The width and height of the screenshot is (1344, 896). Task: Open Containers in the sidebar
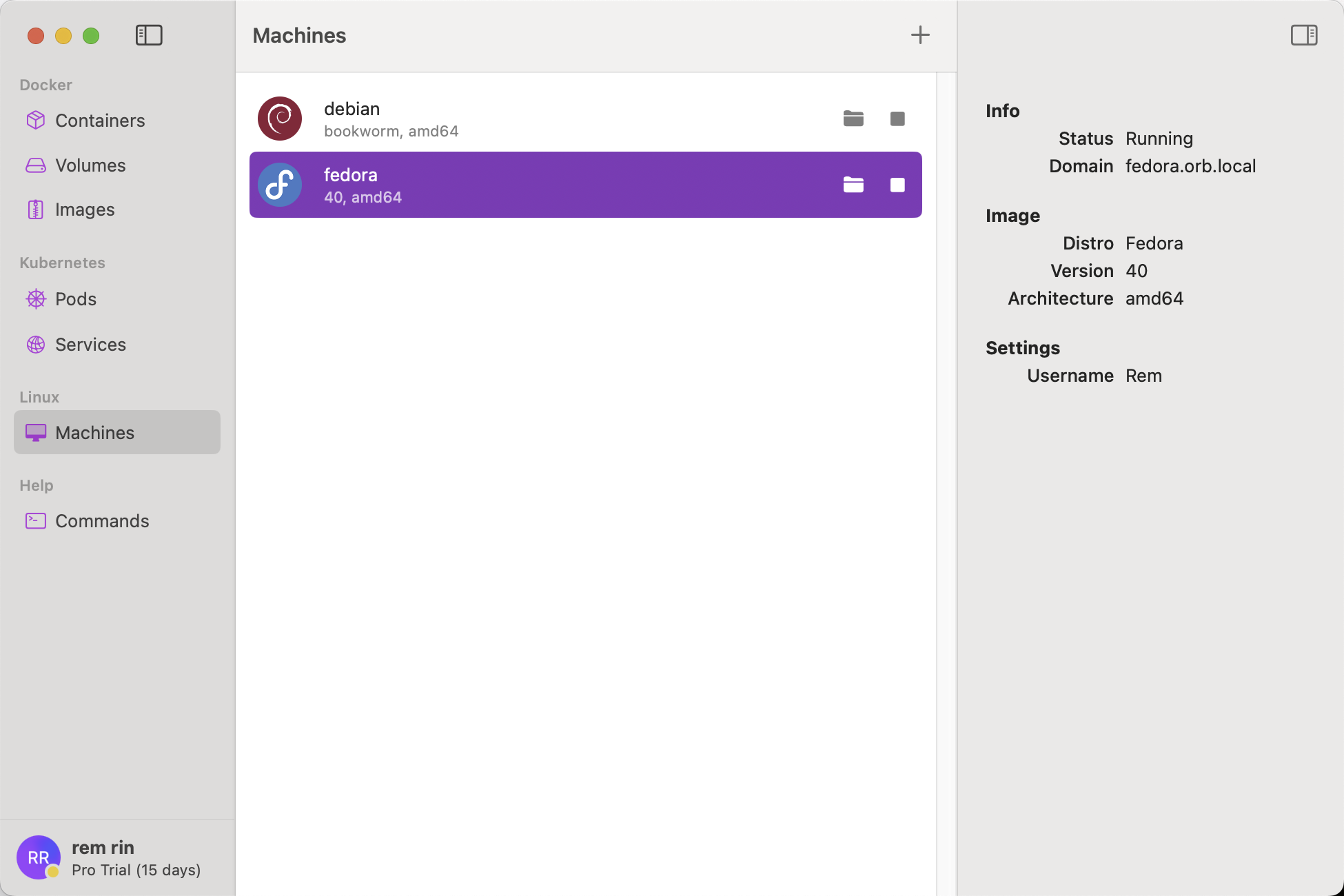click(x=117, y=121)
